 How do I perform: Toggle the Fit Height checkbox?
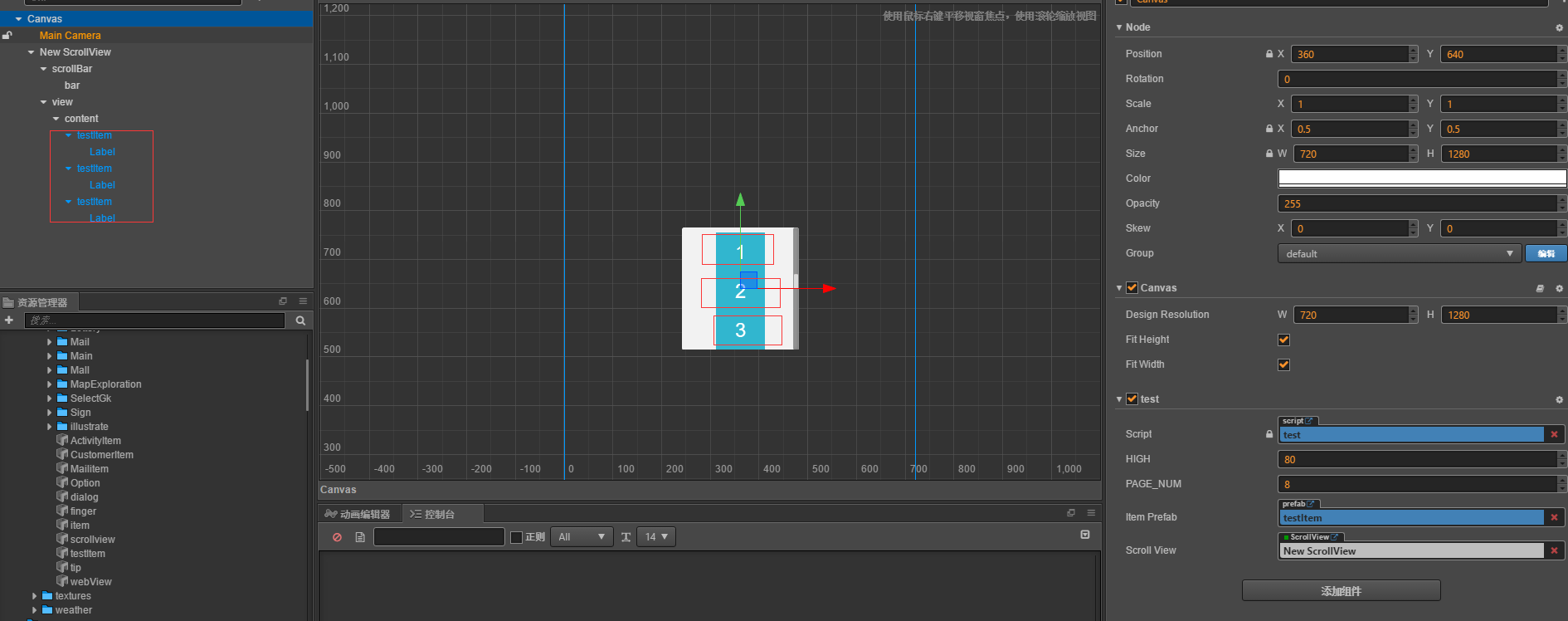pos(1284,340)
